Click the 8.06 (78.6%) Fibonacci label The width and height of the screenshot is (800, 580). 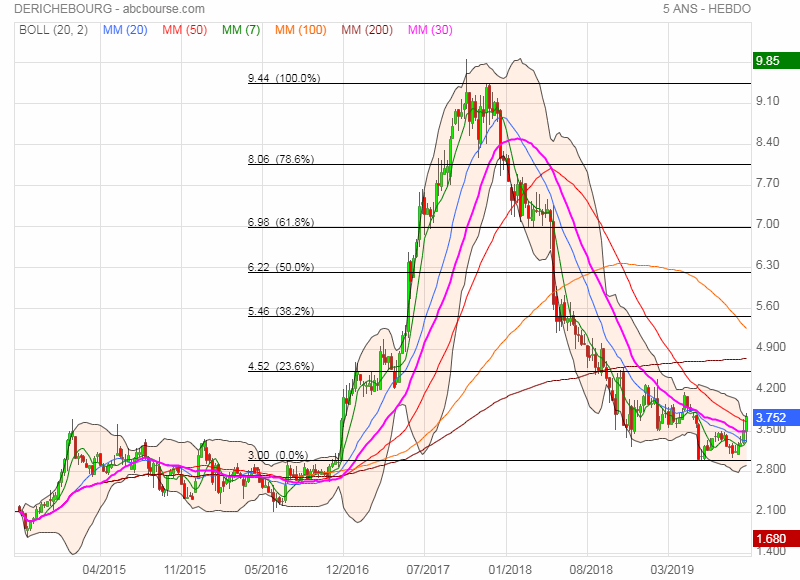[281, 159]
